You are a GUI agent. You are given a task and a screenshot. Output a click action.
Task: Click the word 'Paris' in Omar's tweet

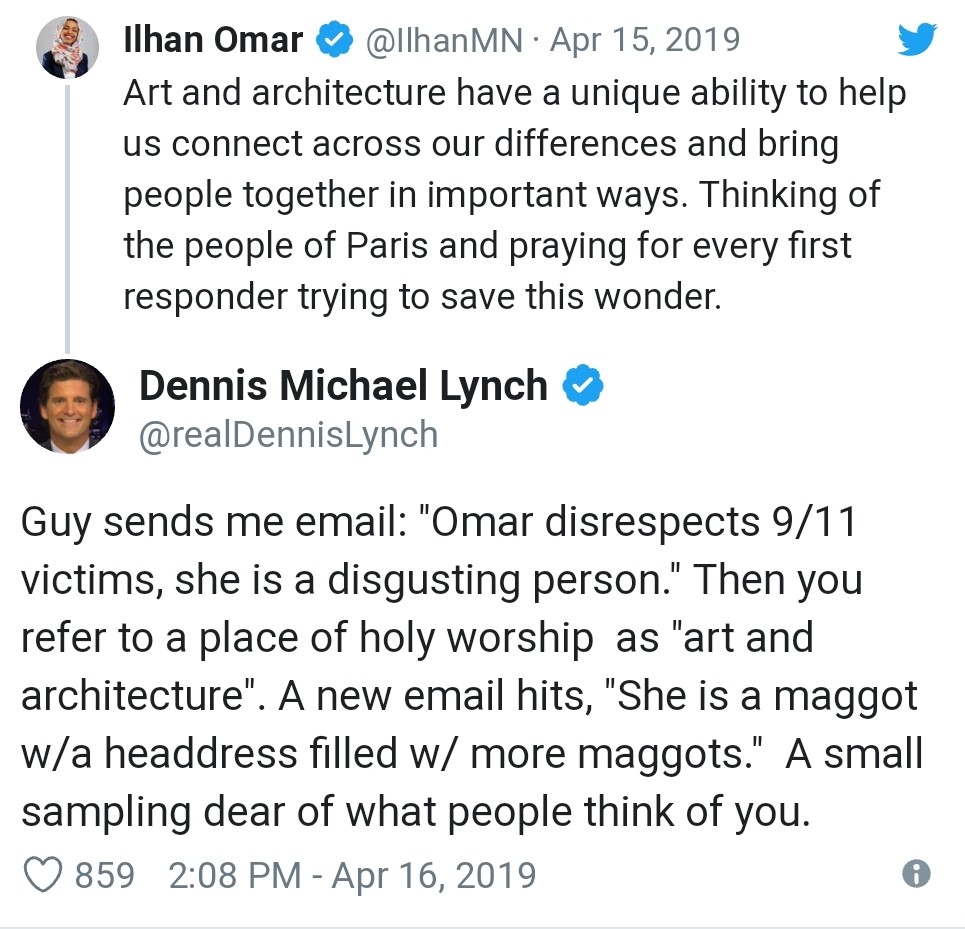pos(387,245)
